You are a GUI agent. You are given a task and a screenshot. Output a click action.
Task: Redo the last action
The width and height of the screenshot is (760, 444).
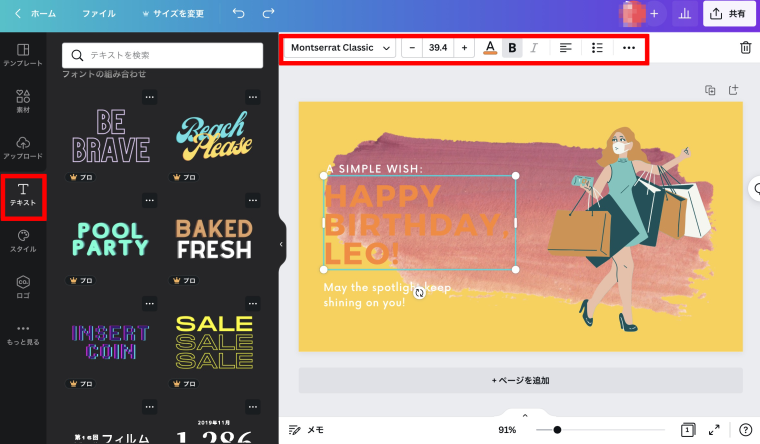pyautogui.click(x=268, y=13)
